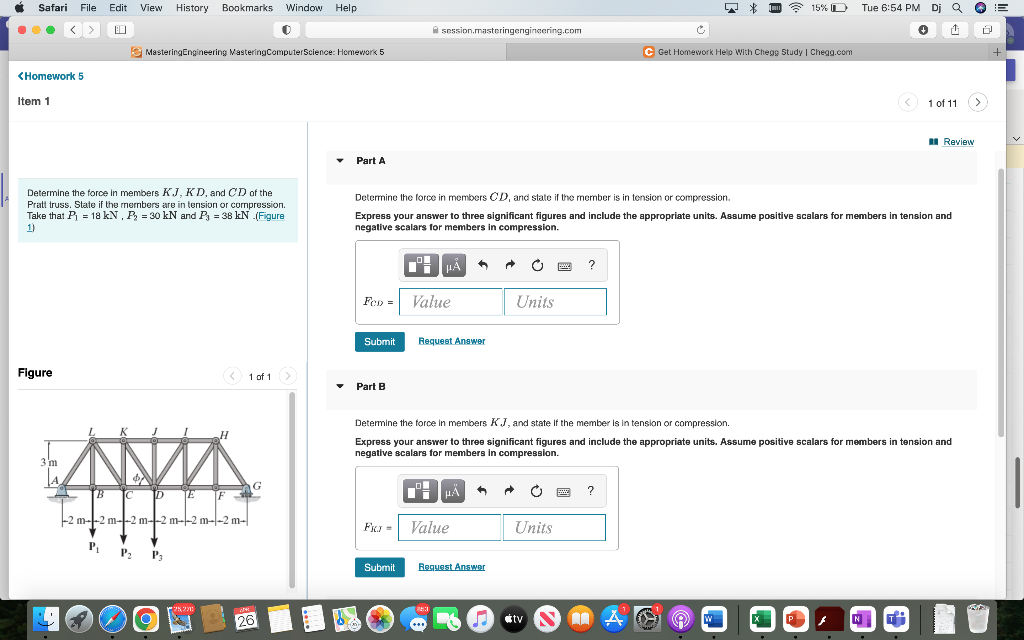Open templates tool in Part B toolbar
The image size is (1024, 640).
420,491
